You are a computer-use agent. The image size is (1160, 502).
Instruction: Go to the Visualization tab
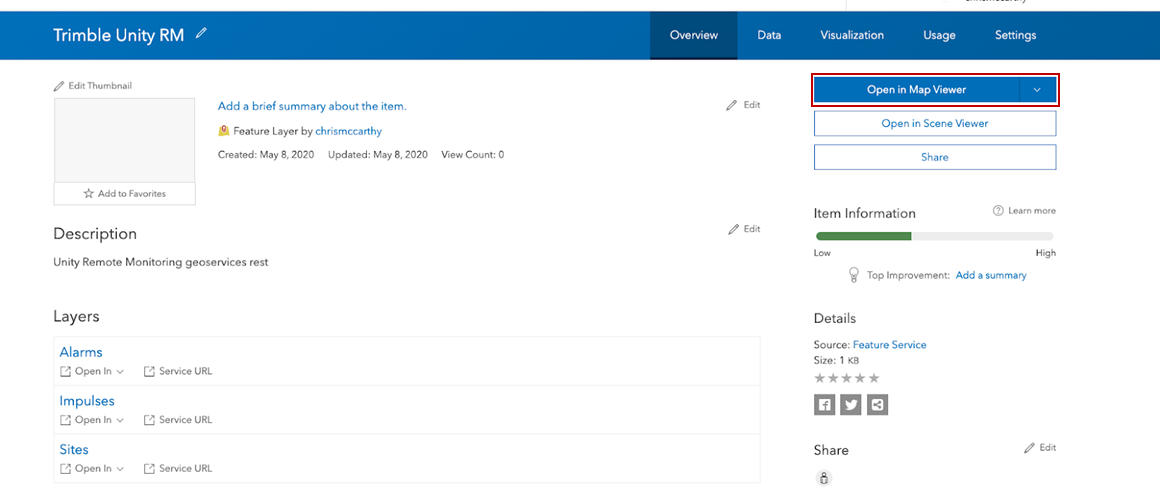tap(852, 35)
